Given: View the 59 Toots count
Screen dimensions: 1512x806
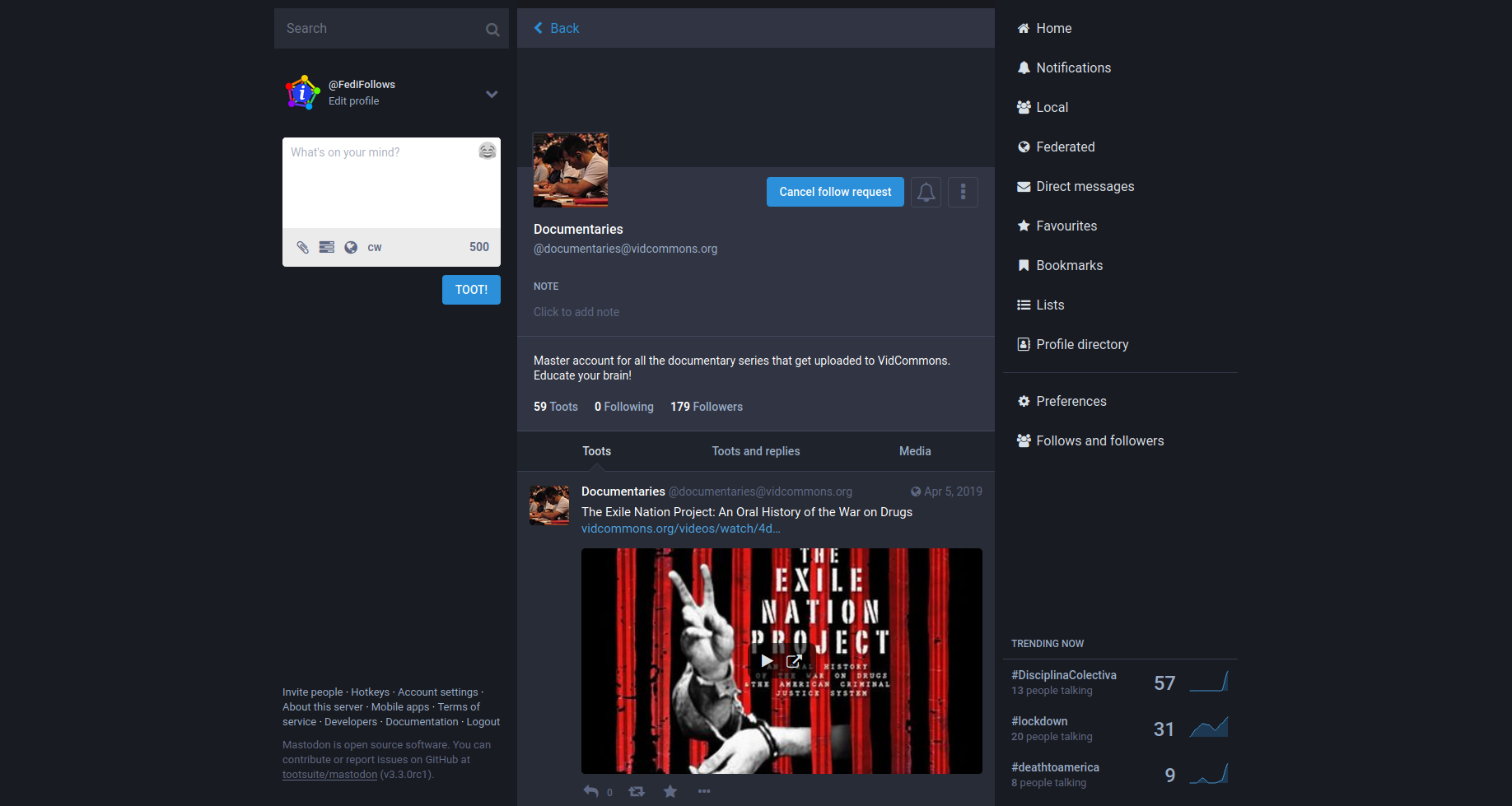Looking at the screenshot, I should (x=556, y=407).
